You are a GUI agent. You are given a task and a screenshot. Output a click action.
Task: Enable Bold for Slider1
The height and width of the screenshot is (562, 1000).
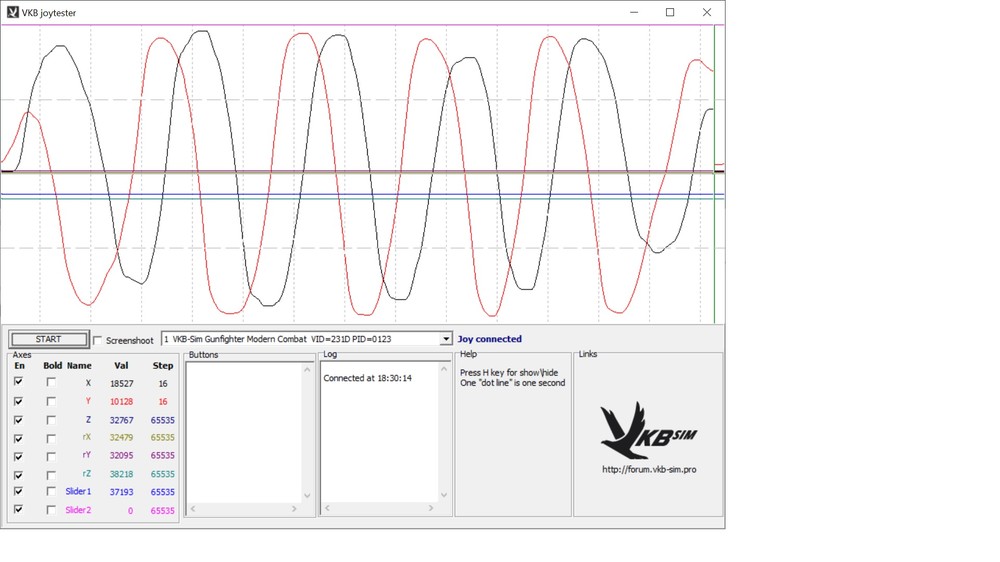[x=51, y=491]
